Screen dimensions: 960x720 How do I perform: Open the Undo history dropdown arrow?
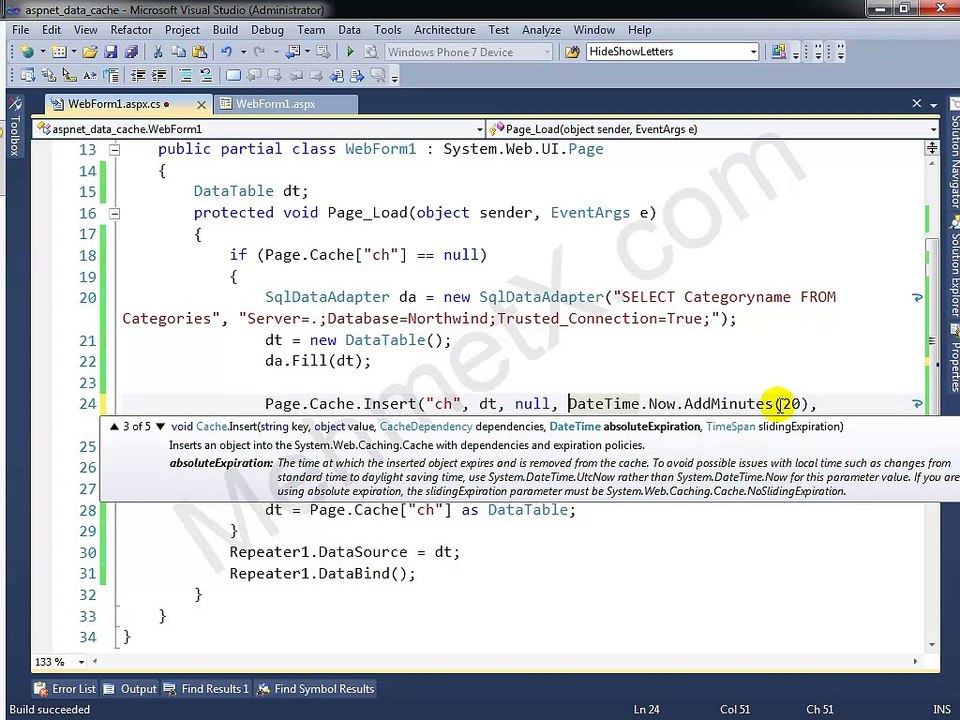coord(243,52)
